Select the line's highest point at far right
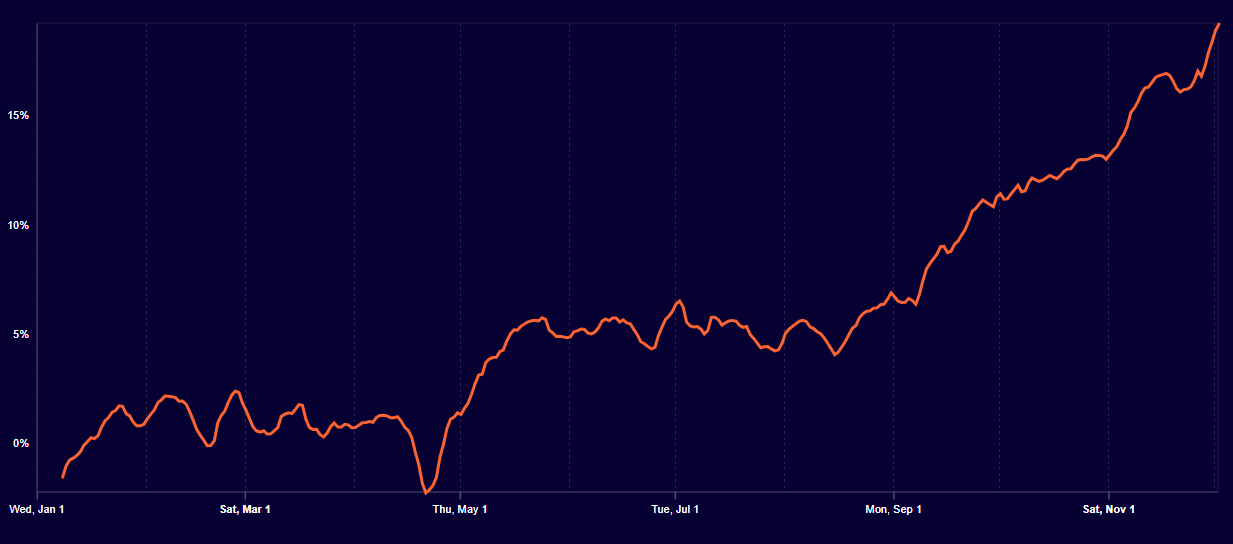 (1218, 24)
